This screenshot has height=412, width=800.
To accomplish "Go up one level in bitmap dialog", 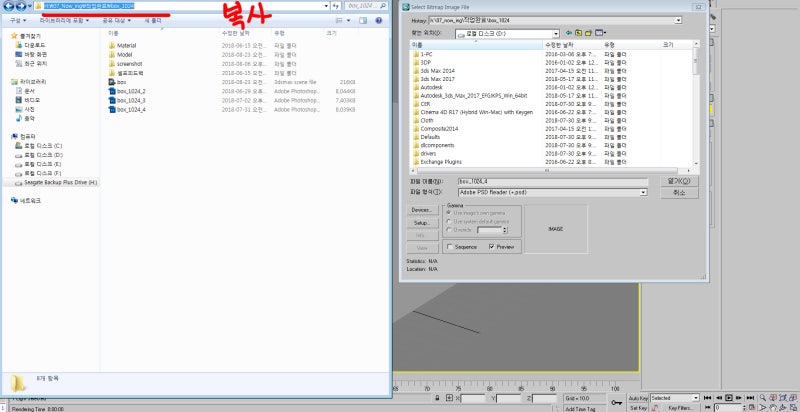I will [x=579, y=33].
